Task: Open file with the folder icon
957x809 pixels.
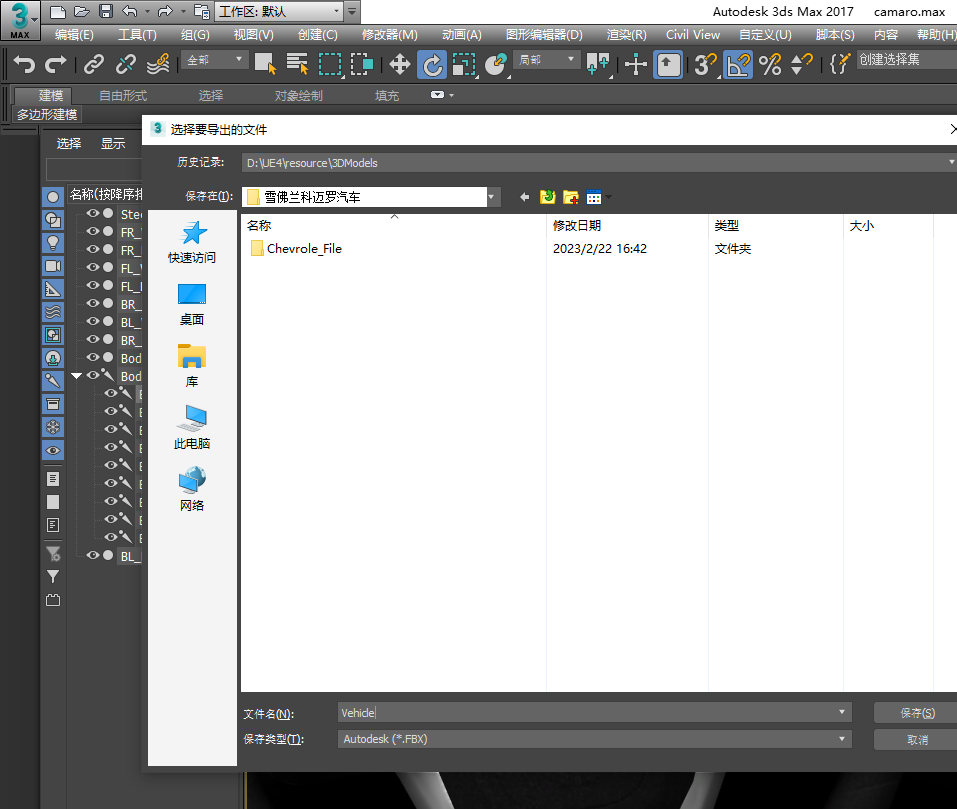Action: coord(81,11)
